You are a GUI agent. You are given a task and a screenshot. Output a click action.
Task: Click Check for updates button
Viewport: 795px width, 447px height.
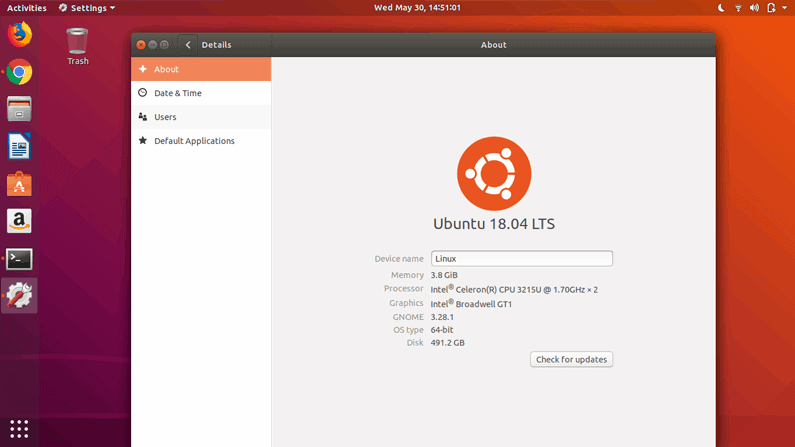[x=571, y=359]
